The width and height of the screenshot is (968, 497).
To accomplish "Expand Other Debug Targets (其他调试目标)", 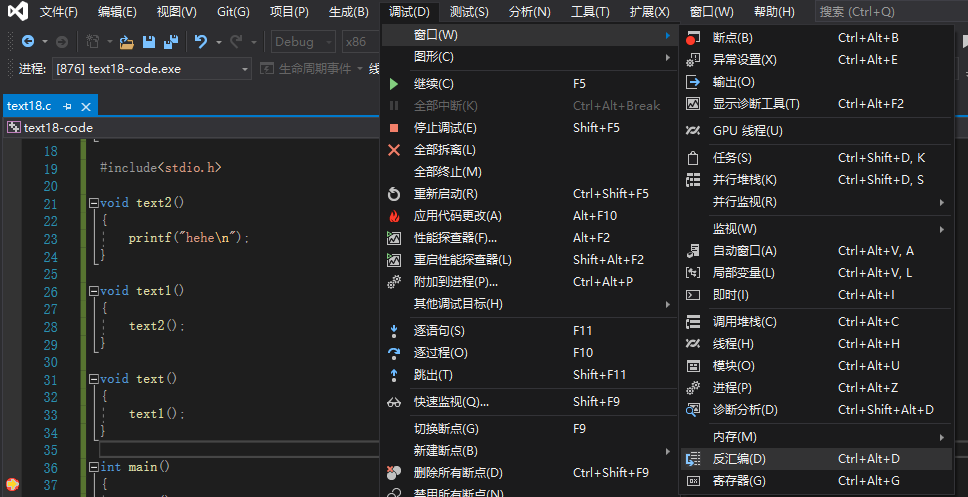I will (528, 304).
